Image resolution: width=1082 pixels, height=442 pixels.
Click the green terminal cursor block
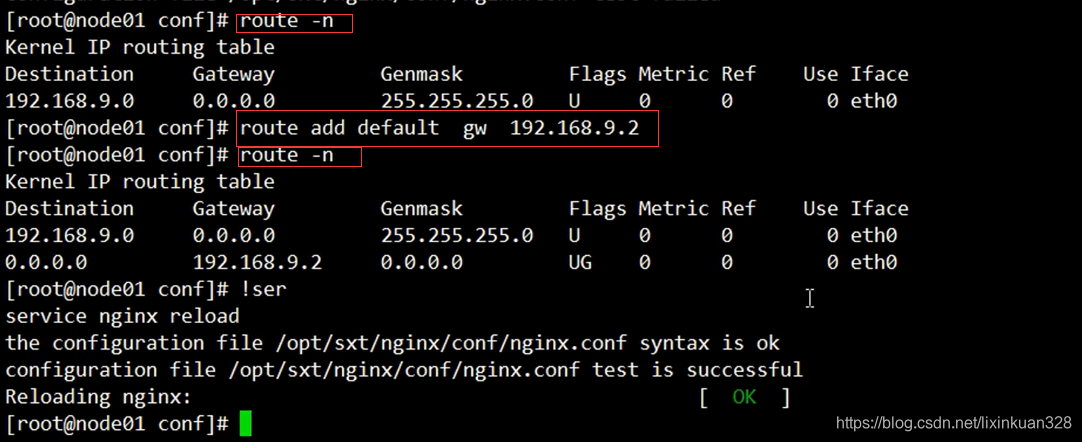(x=246, y=423)
